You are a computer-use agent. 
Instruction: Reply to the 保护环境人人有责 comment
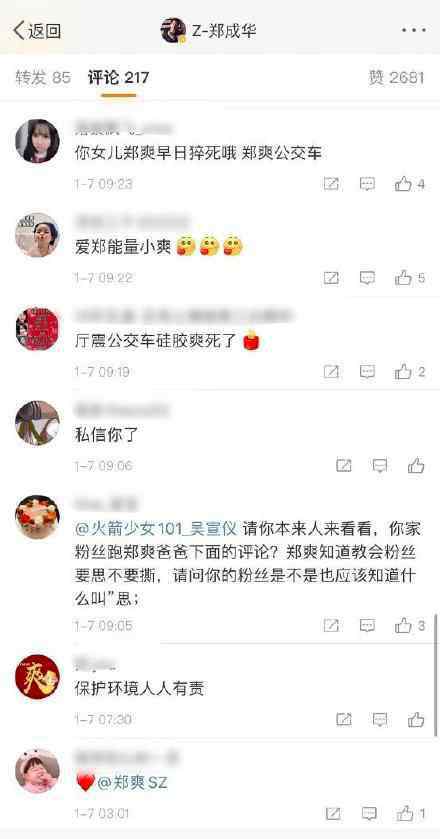tap(380, 719)
